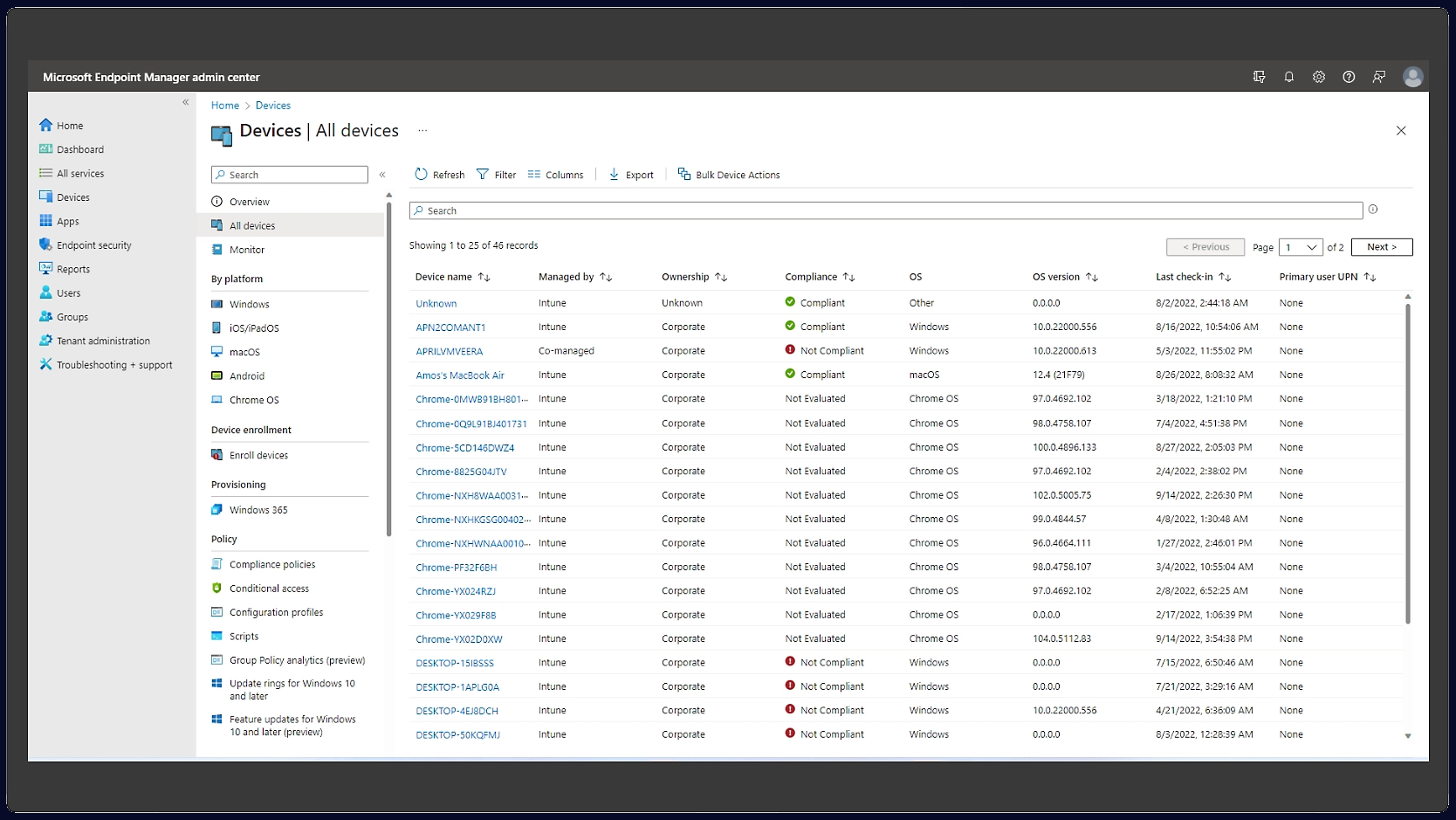
Task: Select Compliance policies under Policy
Action: pyautogui.click(x=272, y=564)
